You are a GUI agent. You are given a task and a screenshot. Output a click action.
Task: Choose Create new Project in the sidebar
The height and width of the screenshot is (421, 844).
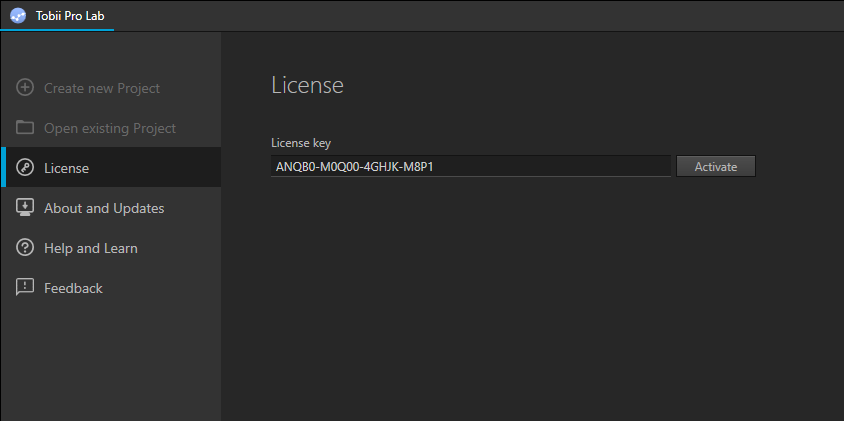(x=111, y=88)
